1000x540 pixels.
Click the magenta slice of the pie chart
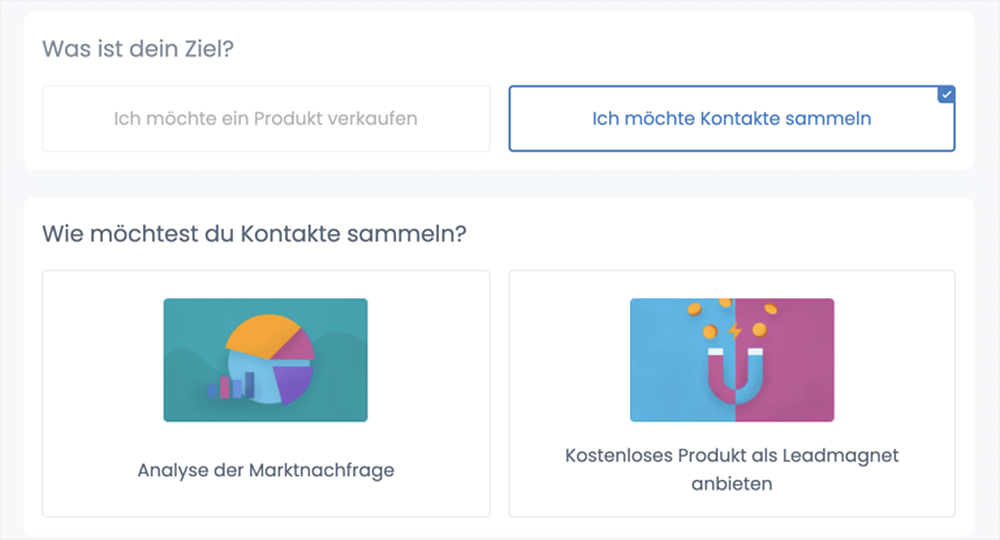coord(301,346)
